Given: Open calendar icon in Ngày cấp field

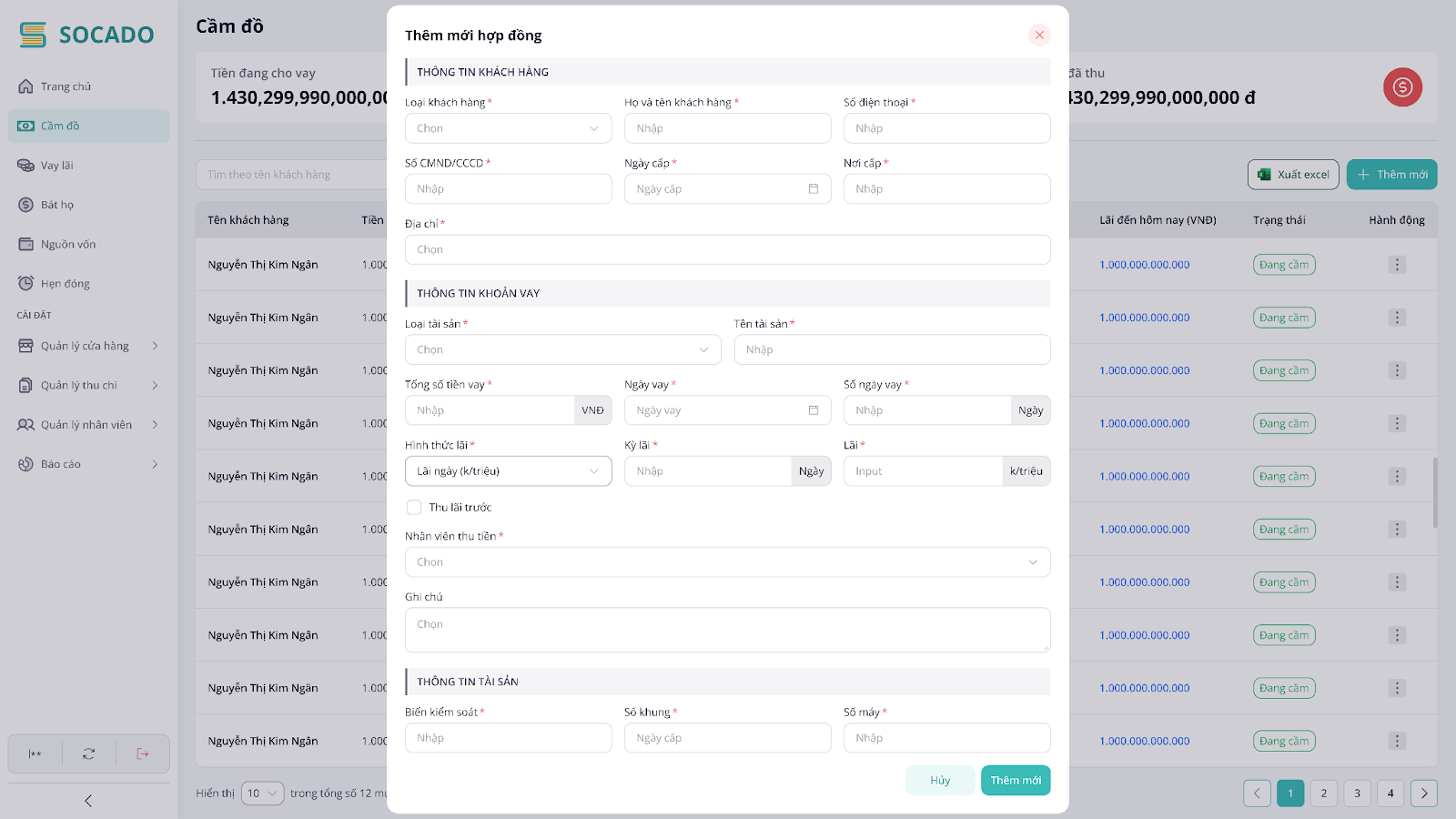Looking at the screenshot, I should pyautogui.click(x=813, y=189).
